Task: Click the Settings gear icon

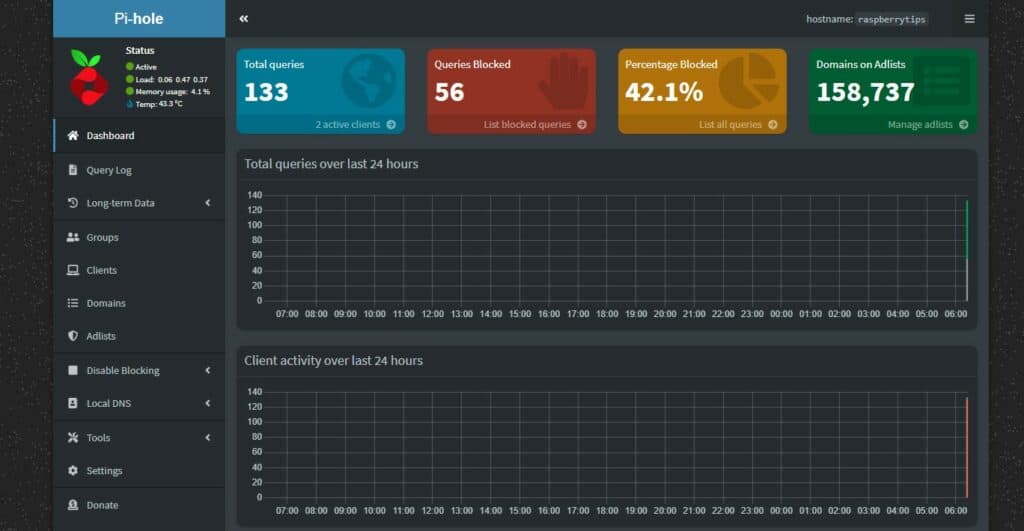Action: (72, 470)
